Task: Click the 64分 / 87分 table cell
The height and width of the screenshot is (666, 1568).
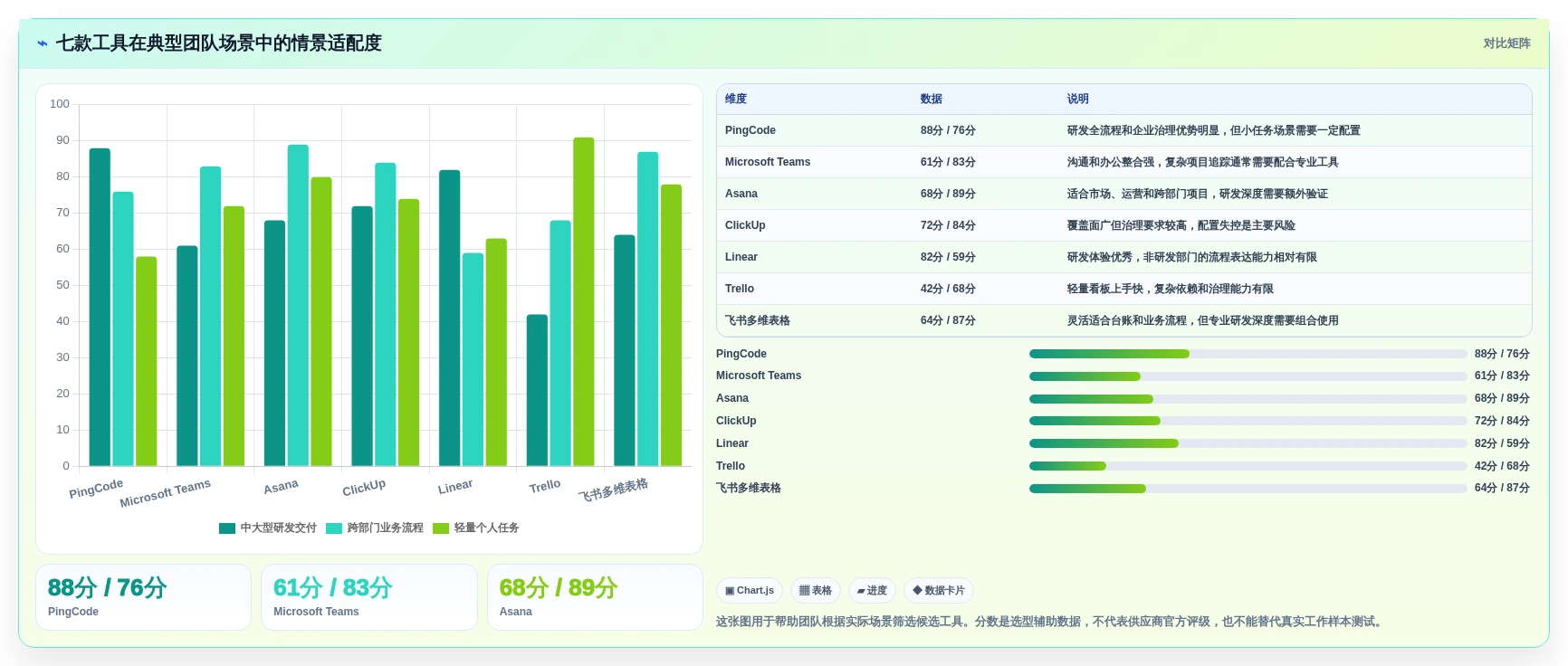Action: coord(948,320)
